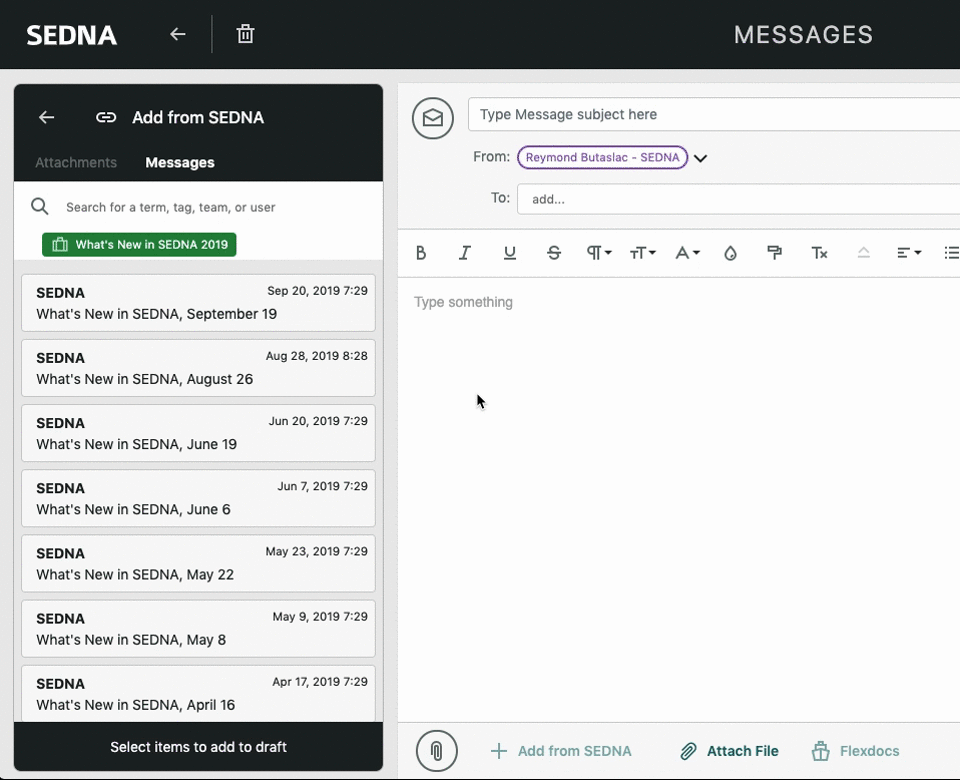Toggle underline formatting
960x780 pixels.
(x=509, y=253)
